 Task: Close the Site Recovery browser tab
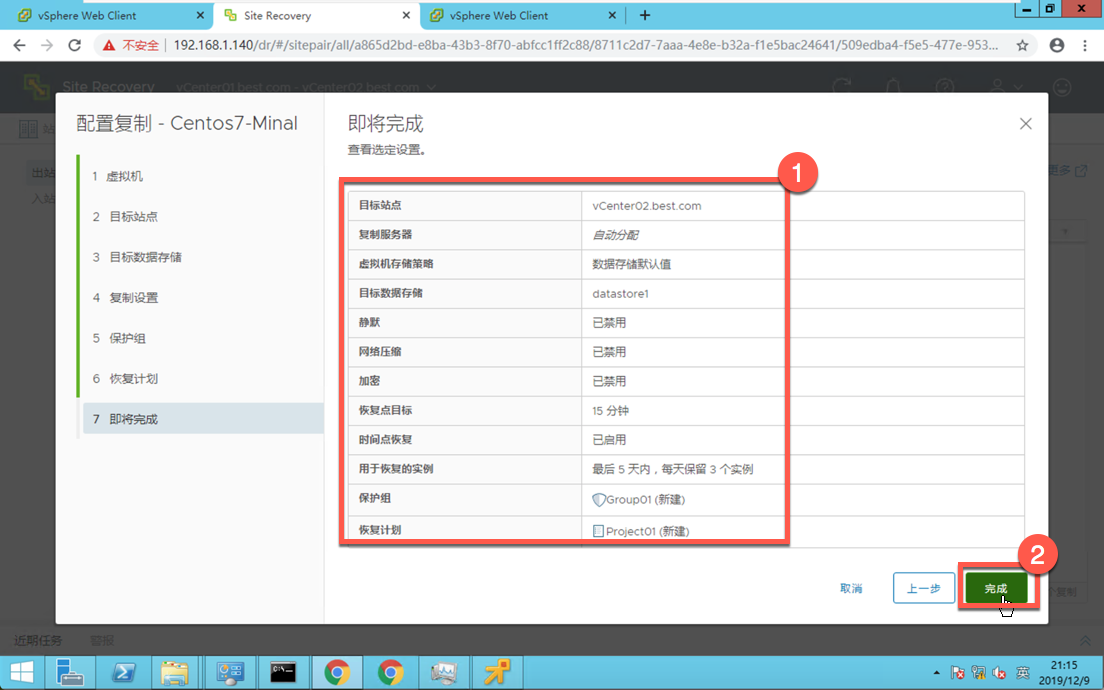tap(406, 15)
